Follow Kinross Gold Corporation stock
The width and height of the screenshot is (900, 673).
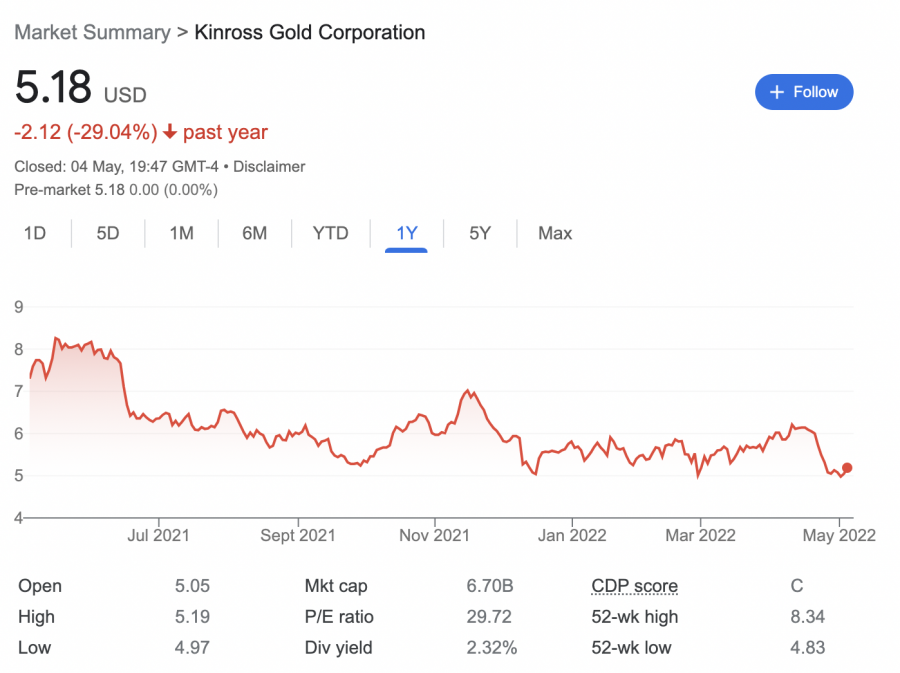(x=804, y=92)
